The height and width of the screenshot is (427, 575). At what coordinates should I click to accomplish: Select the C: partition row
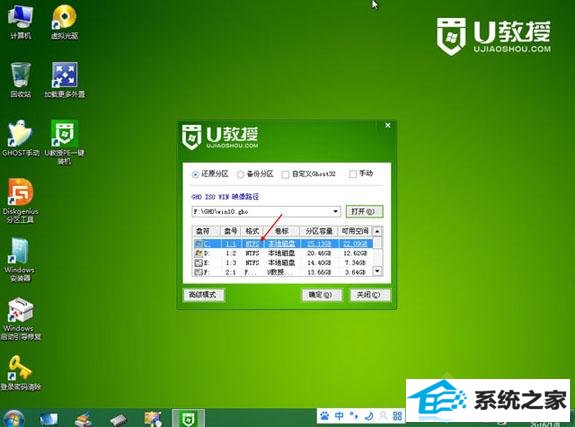click(x=283, y=244)
